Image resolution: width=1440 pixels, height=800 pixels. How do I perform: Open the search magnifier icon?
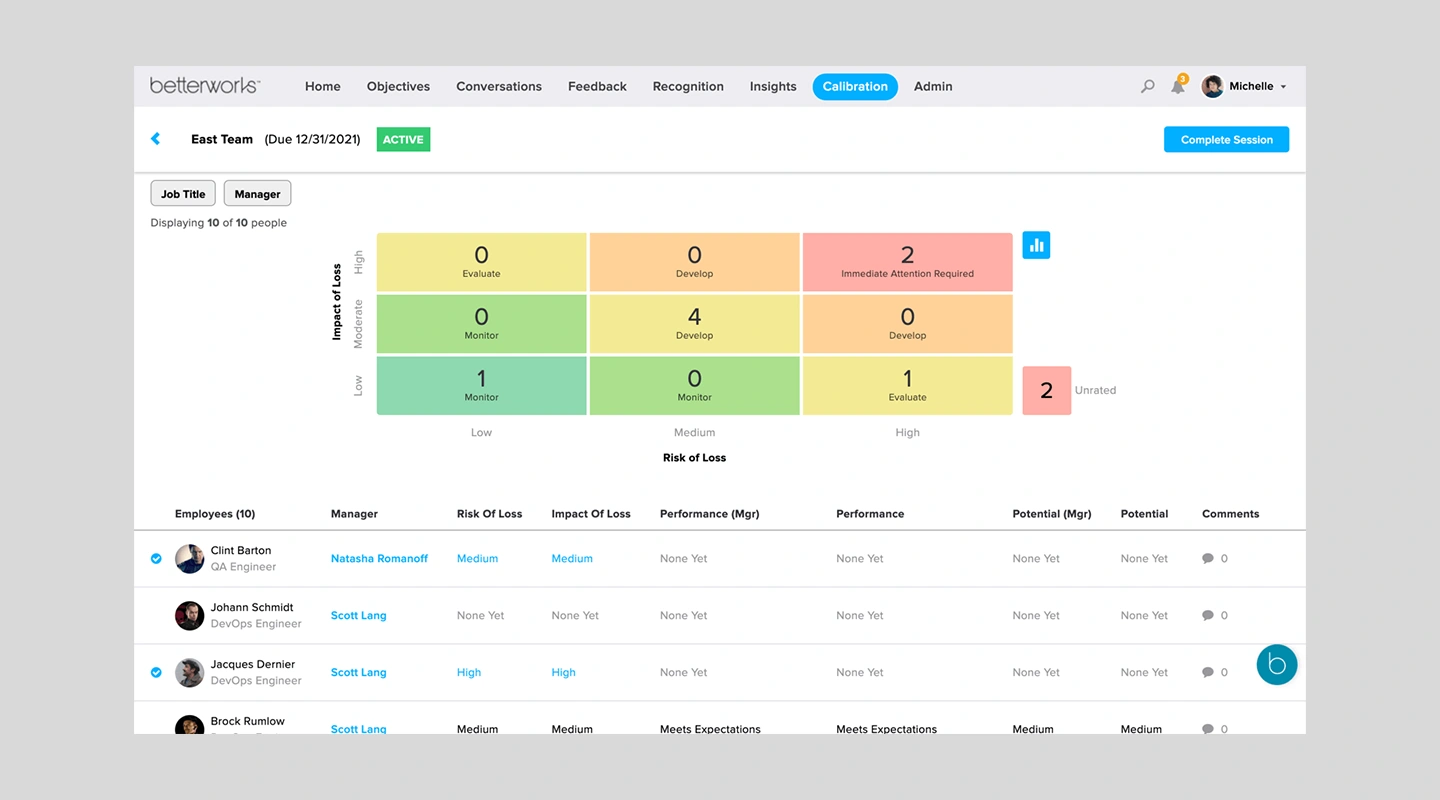(1147, 87)
